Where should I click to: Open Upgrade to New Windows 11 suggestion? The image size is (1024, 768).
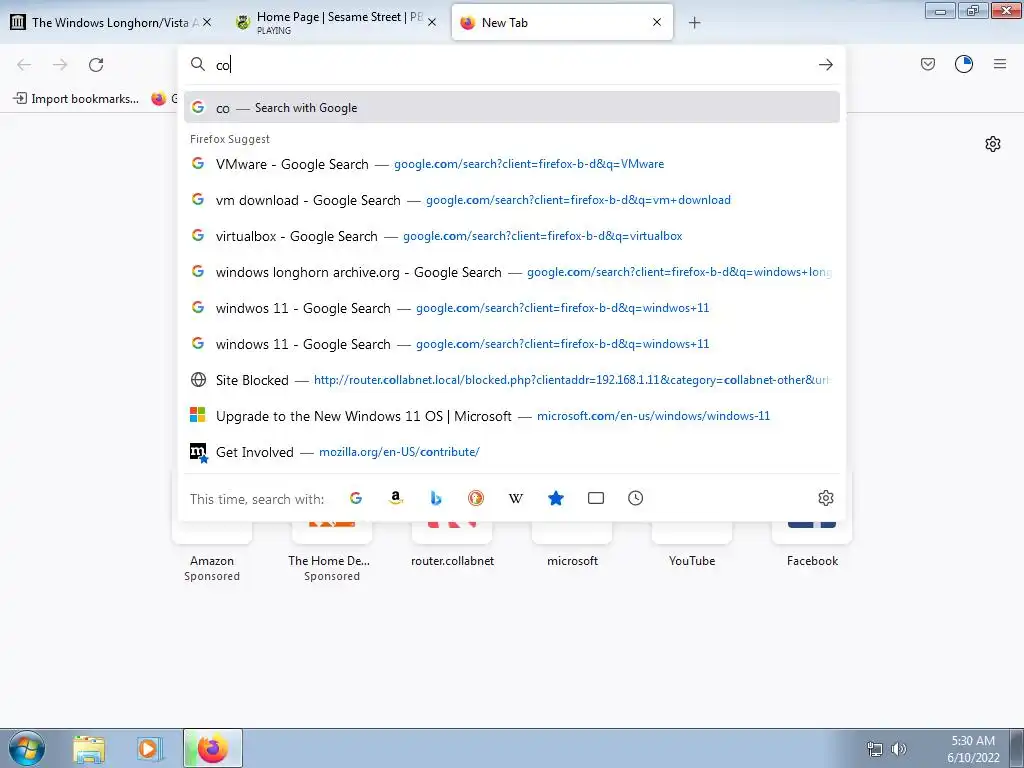[511, 415]
